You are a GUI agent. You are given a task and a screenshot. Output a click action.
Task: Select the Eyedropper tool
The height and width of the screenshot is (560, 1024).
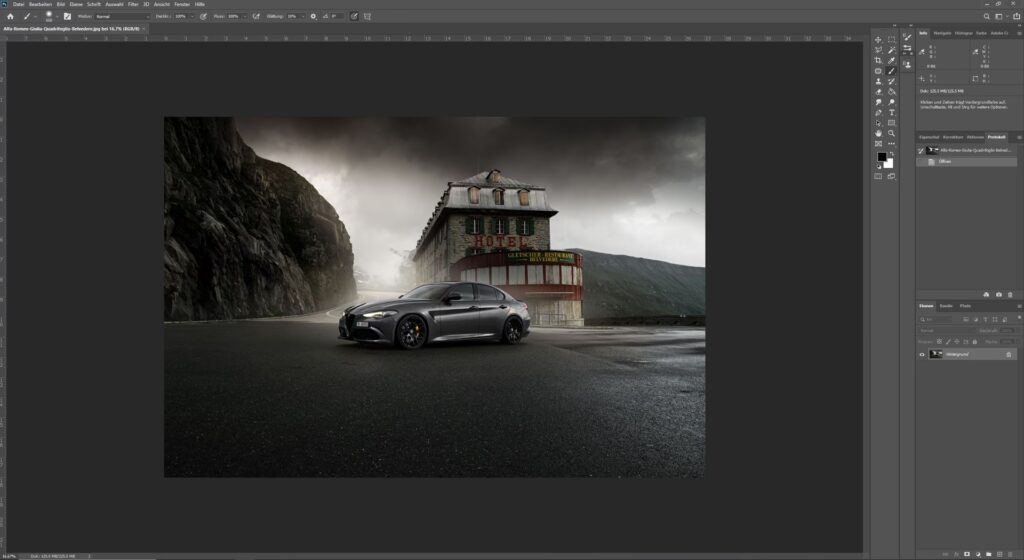891,60
